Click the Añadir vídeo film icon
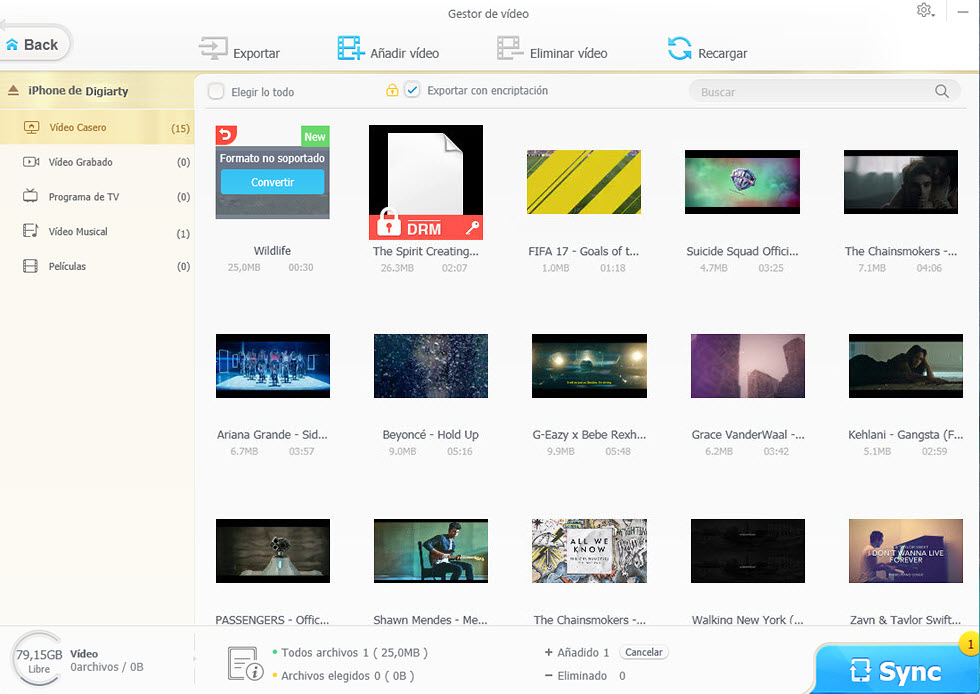 (351, 48)
